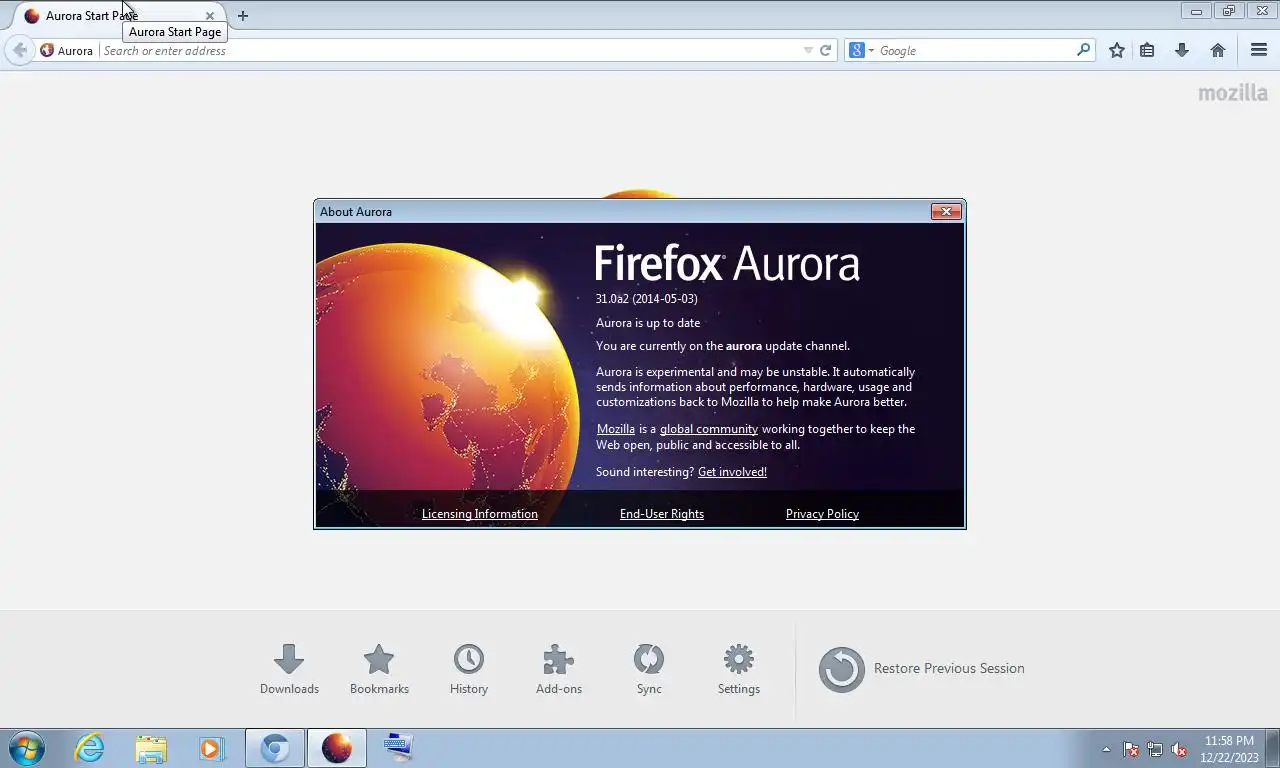Open Add-ons manager from start page
Screen dimensions: 1280x768
coord(559,669)
